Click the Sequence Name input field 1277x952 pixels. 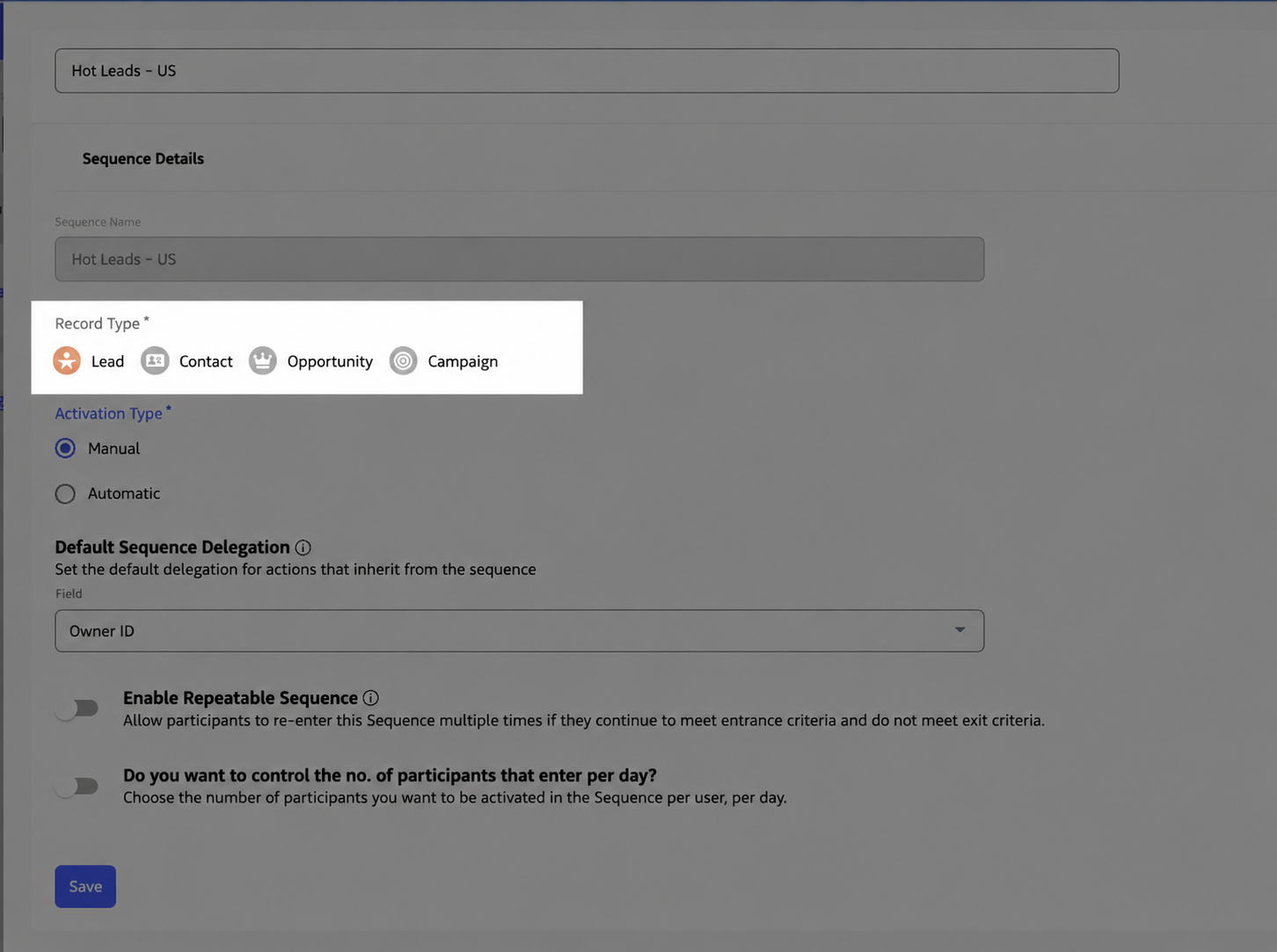pyautogui.click(x=519, y=259)
